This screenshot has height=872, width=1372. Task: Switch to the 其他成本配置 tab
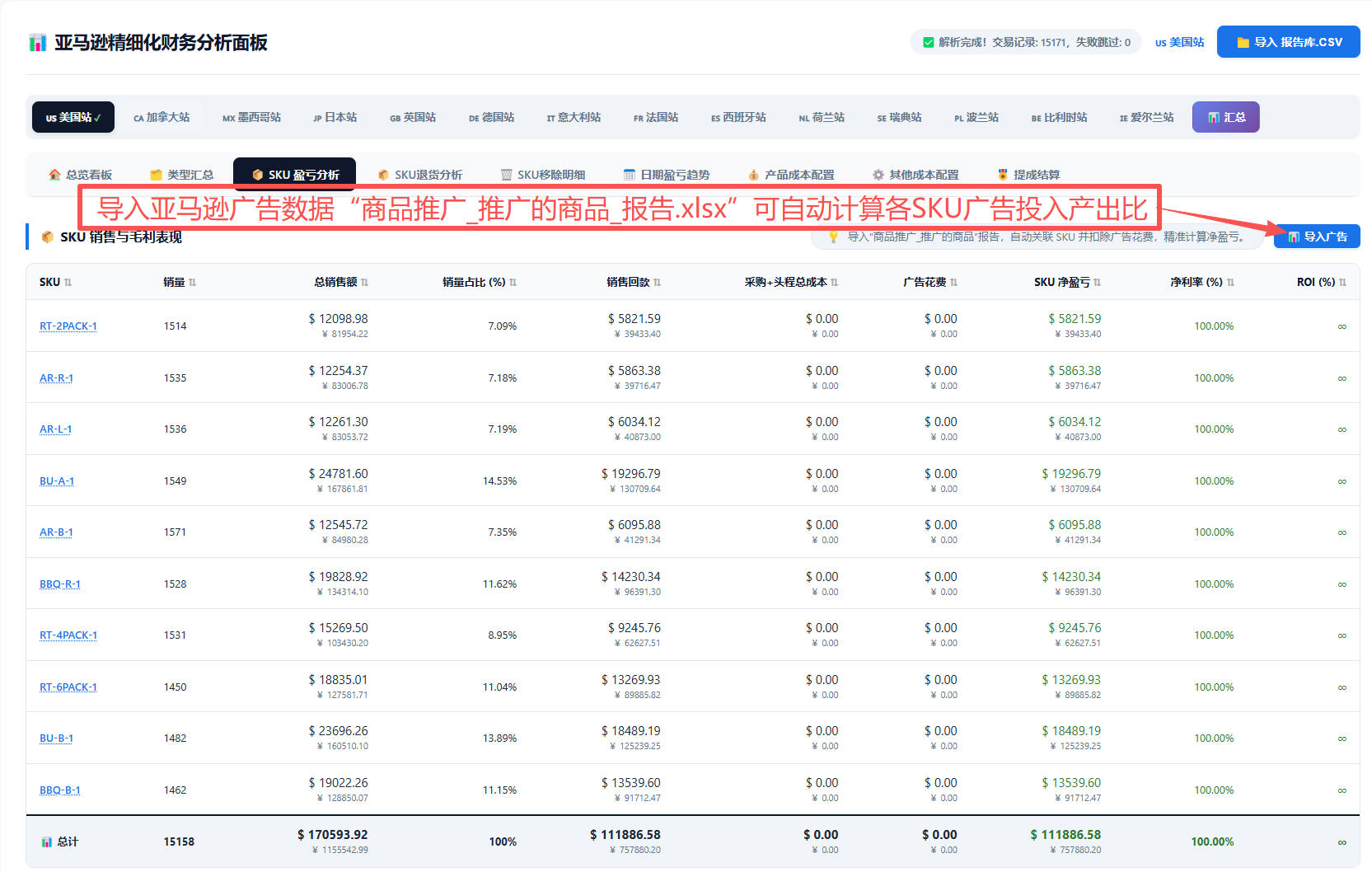(x=915, y=175)
